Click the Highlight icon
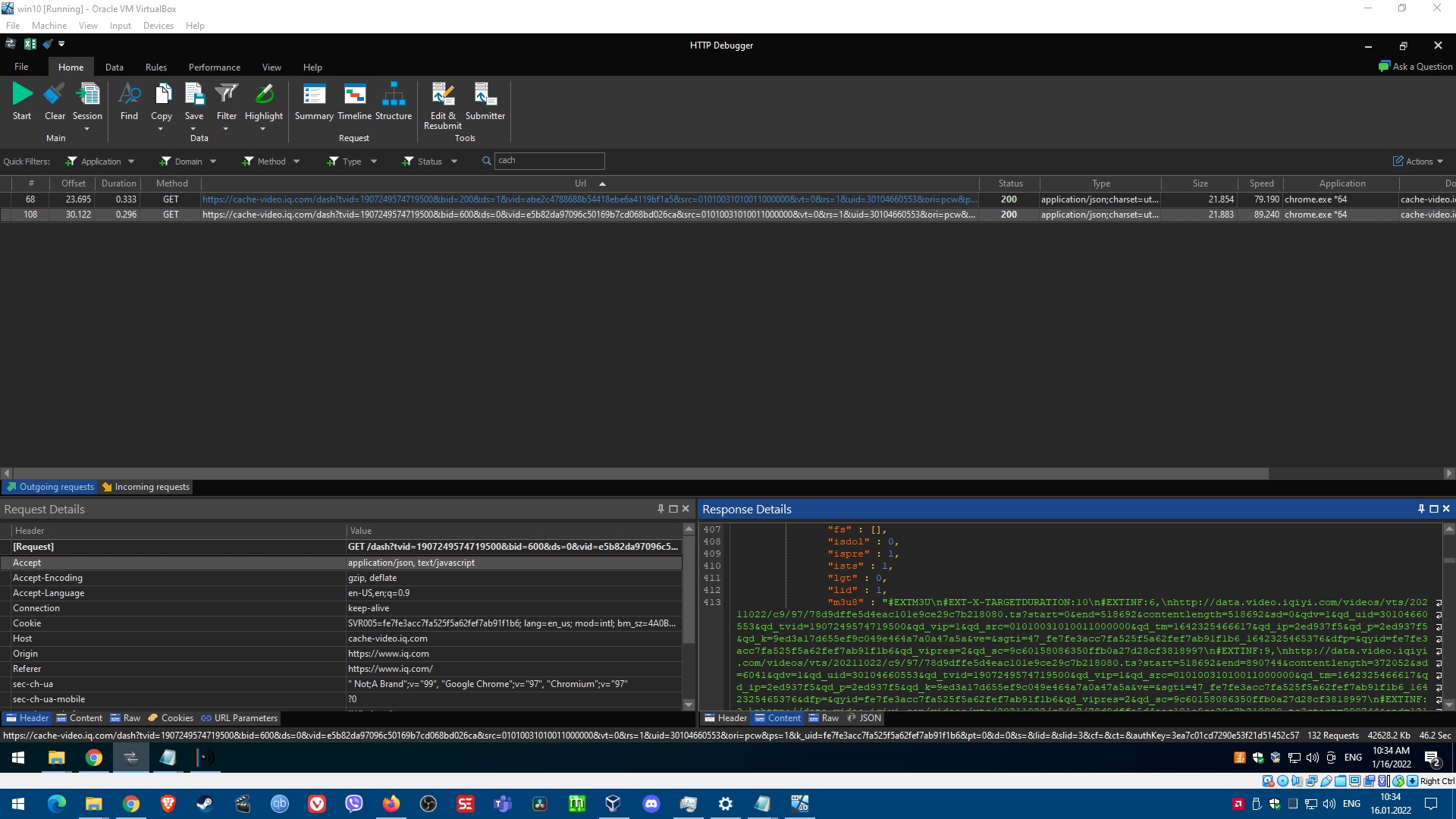 coord(263,95)
